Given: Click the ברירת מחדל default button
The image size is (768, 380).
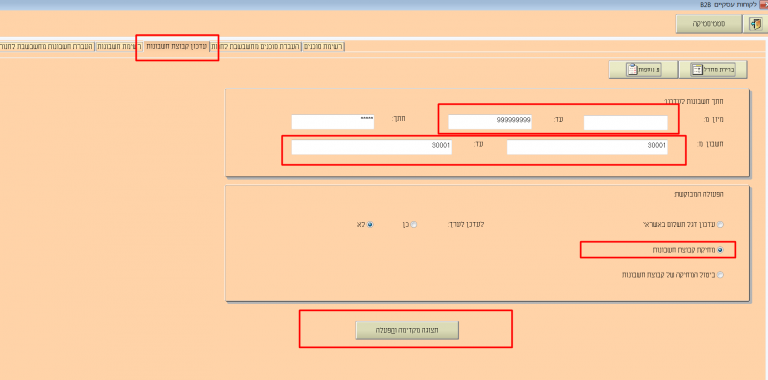Looking at the screenshot, I should point(713,70).
